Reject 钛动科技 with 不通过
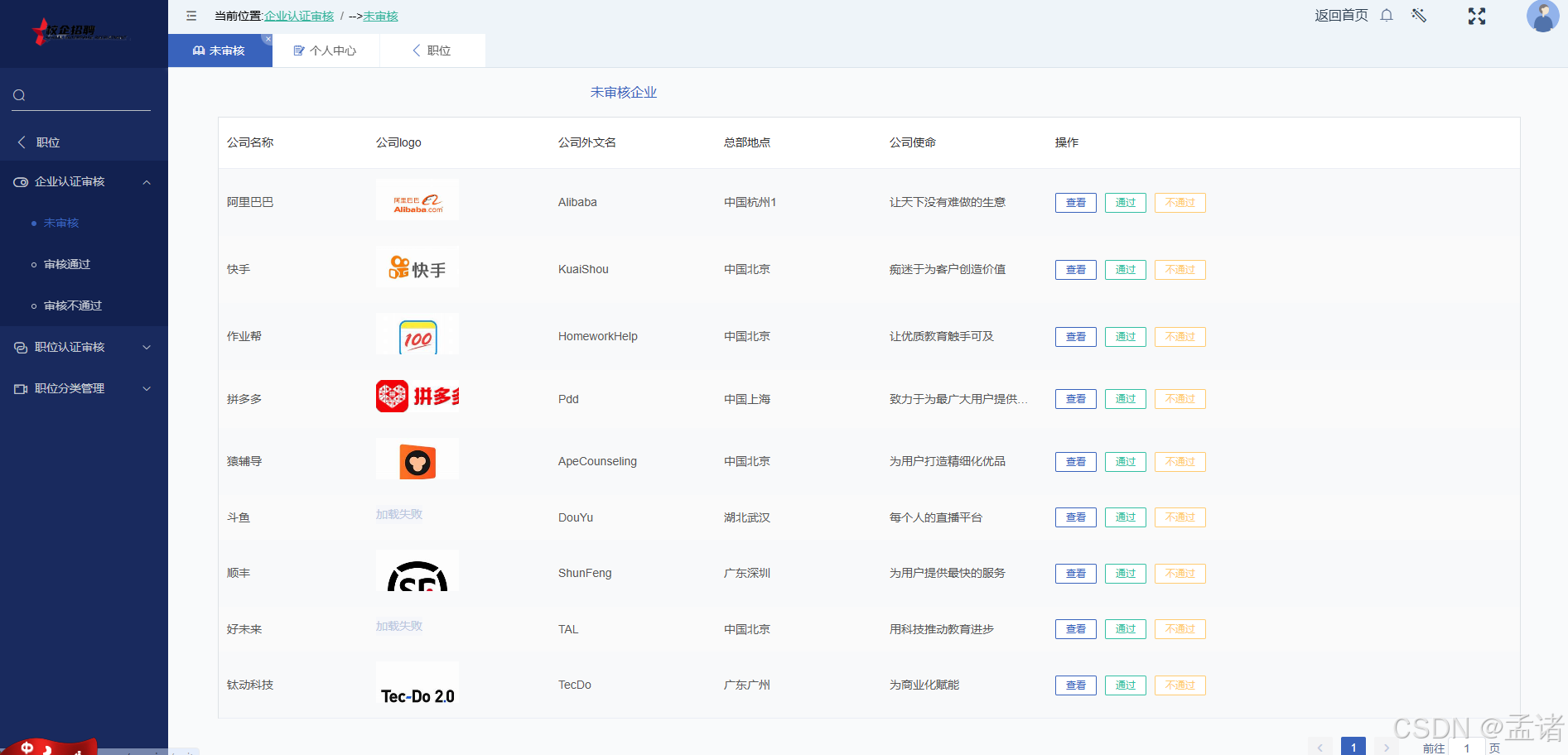 (1180, 685)
